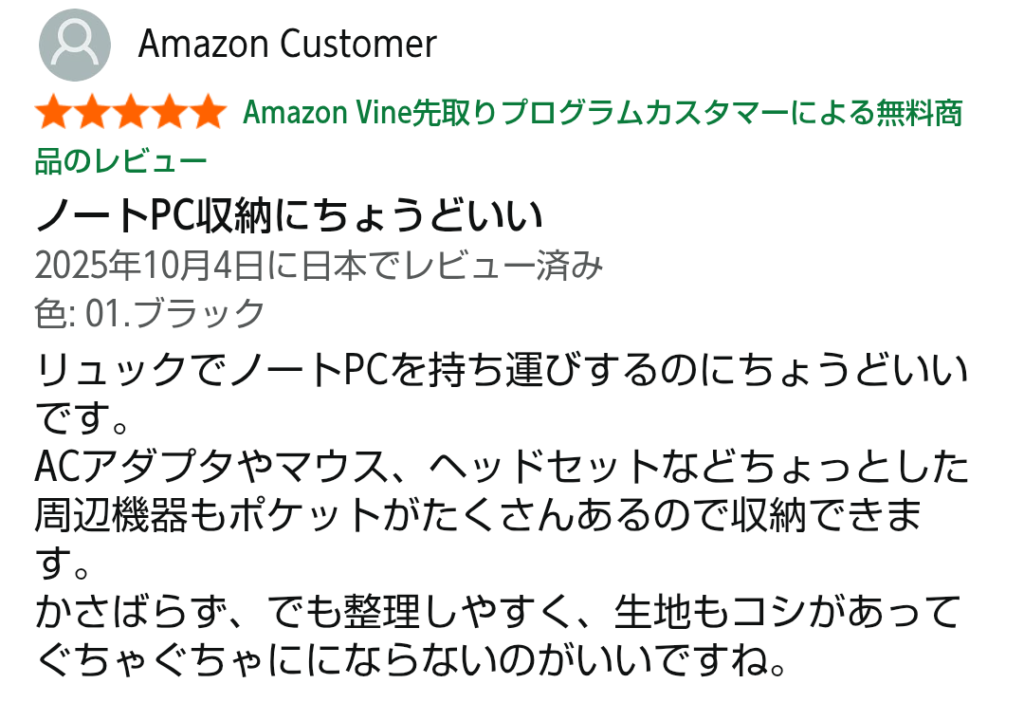Open review title ノートPC収納にちょうどいい
Viewport: 1024px width, 702px height.
point(289,215)
